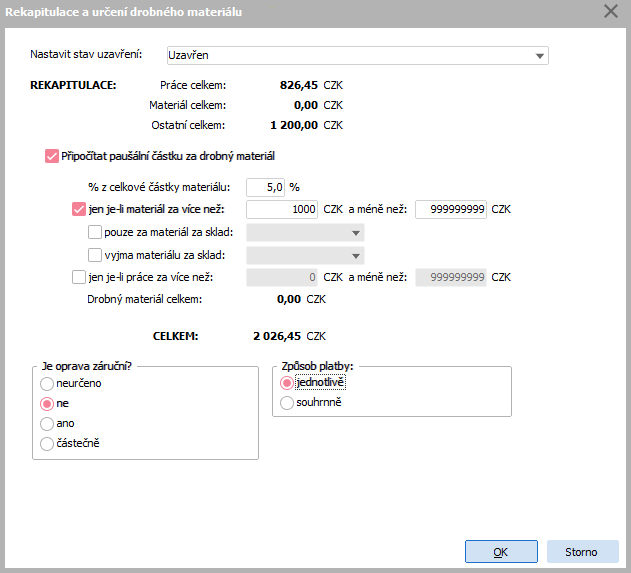Expand the 'pouze za materiál za sklad' dropdown
The height and width of the screenshot is (573, 631).
(x=355, y=233)
